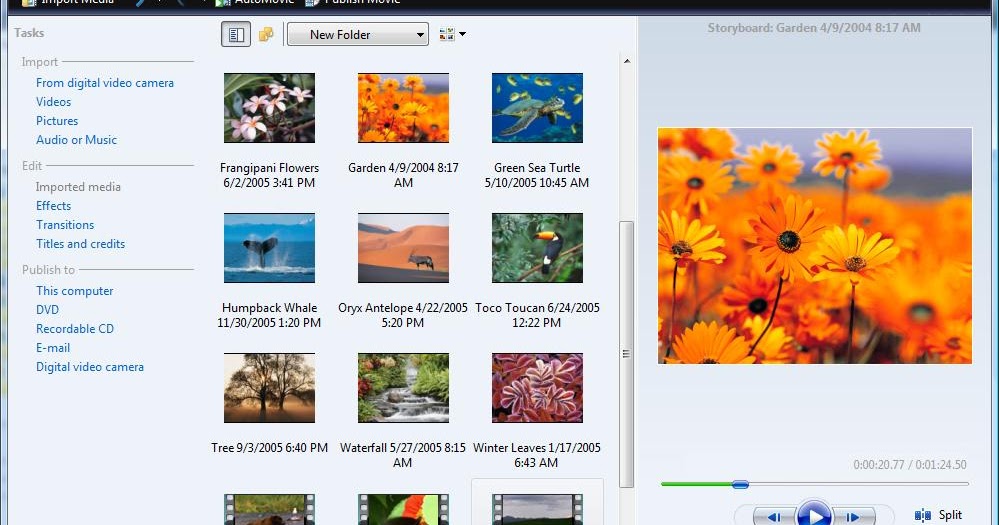Click the Toco Toucan 6/24/2005 caption
Image resolution: width=999 pixels, height=525 pixels.
[537, 315]
